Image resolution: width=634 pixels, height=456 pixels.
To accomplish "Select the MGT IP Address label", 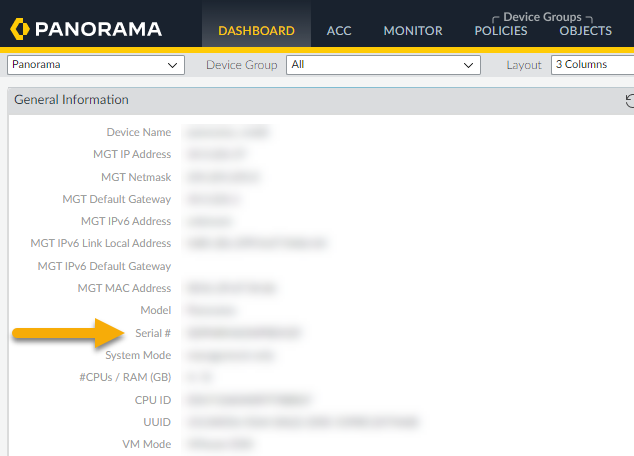I will tap(132, 154).
